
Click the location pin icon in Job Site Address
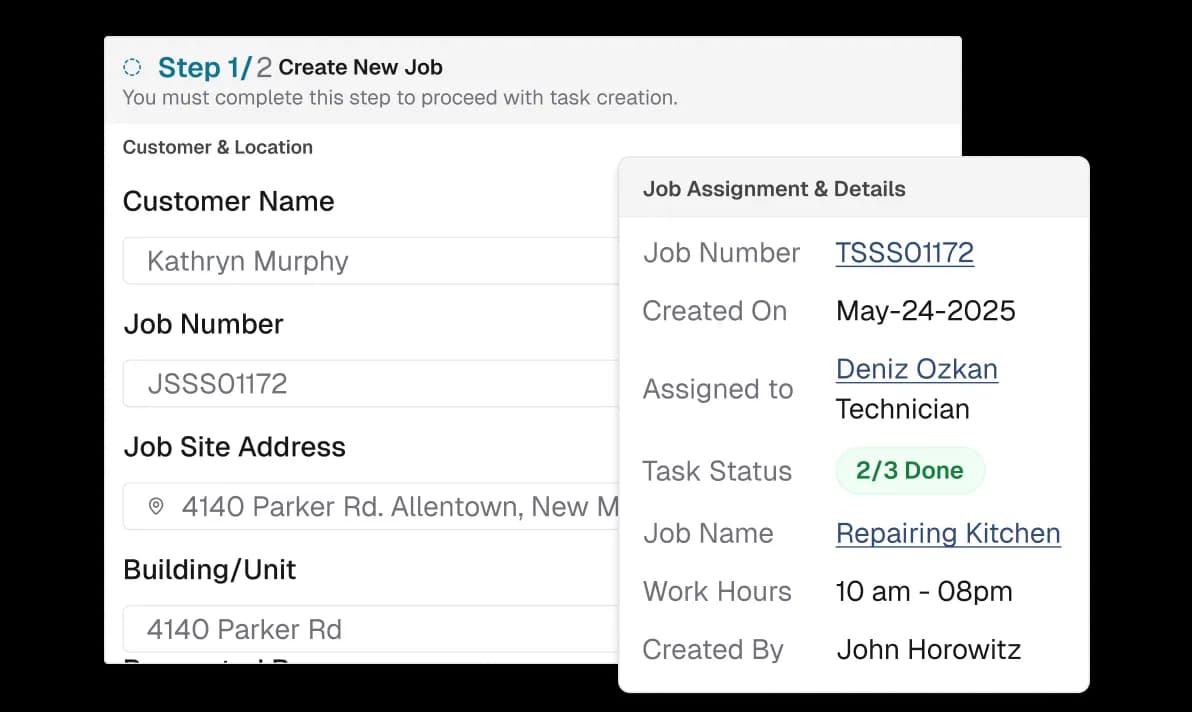[155, 508]
